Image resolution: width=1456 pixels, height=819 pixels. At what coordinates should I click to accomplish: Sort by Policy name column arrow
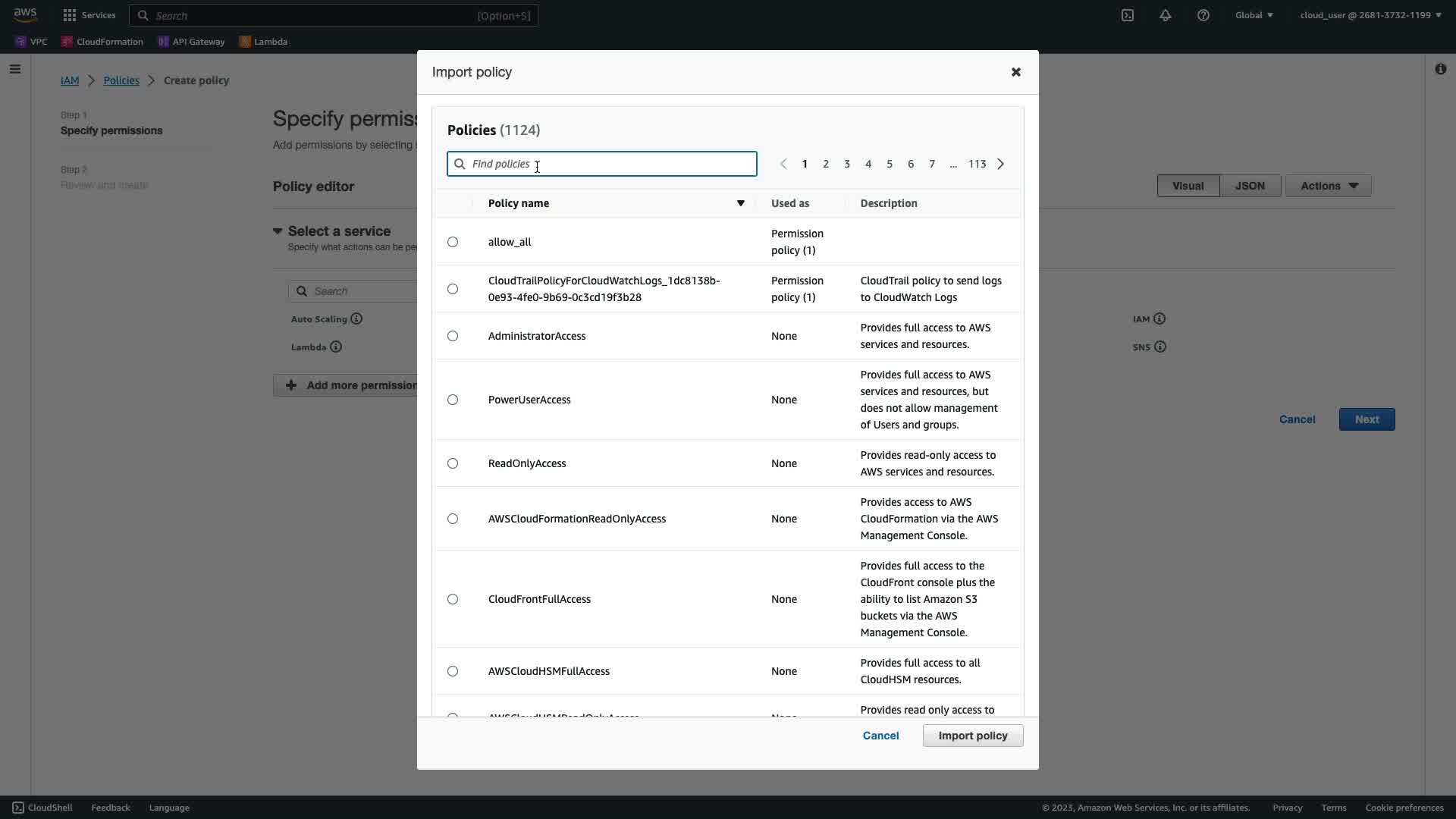pos(741,203)
